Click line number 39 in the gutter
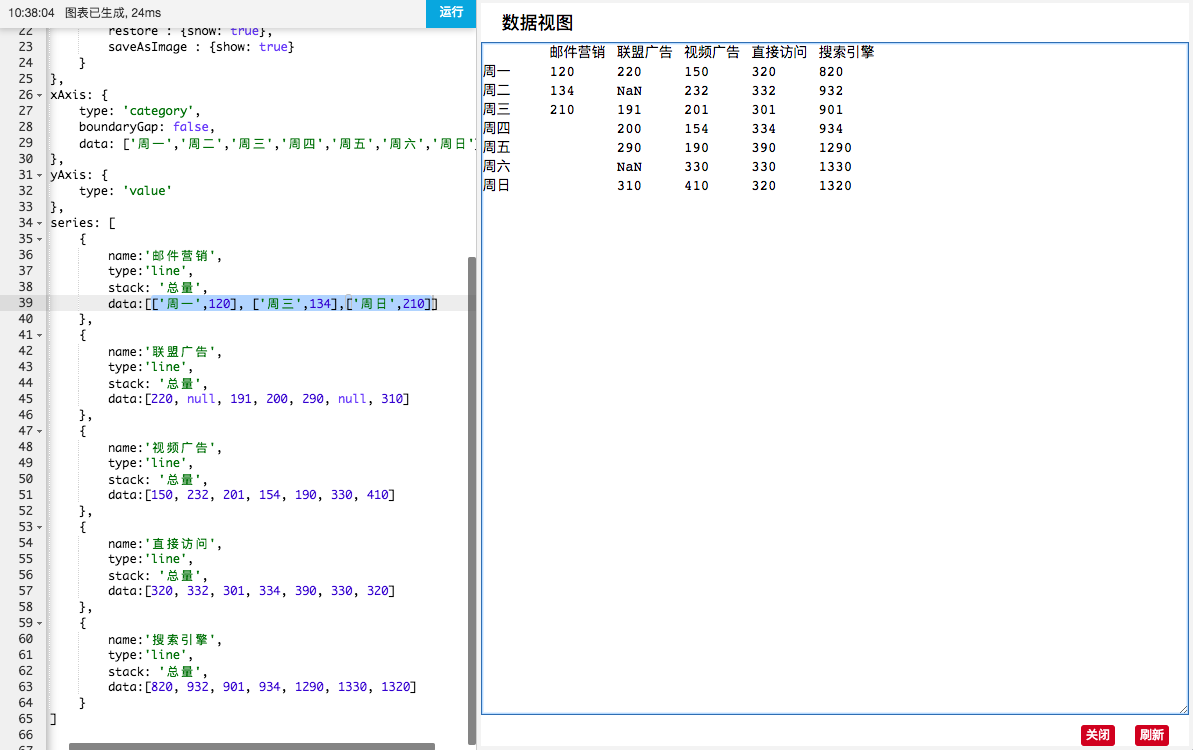Viewport: 1193px width, 750px height. (x=26, y=303)
